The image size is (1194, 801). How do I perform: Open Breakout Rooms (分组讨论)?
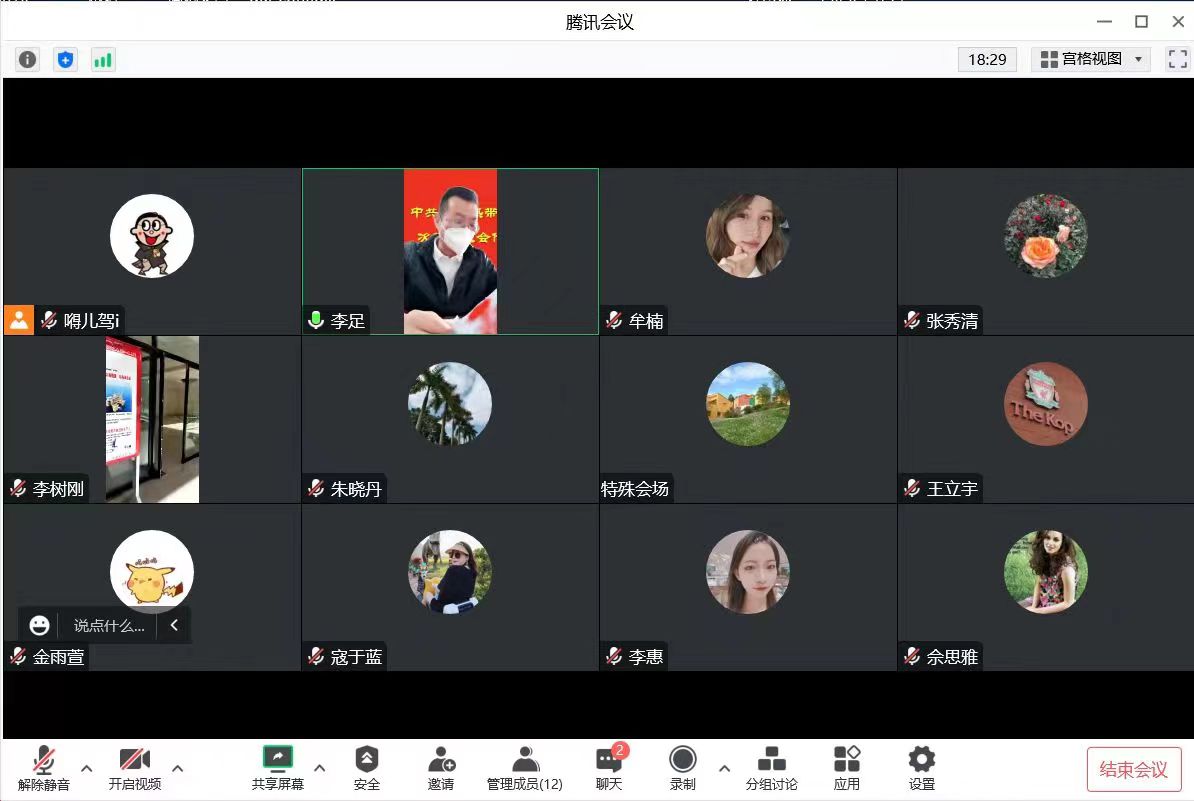click(x=771, y=768)
